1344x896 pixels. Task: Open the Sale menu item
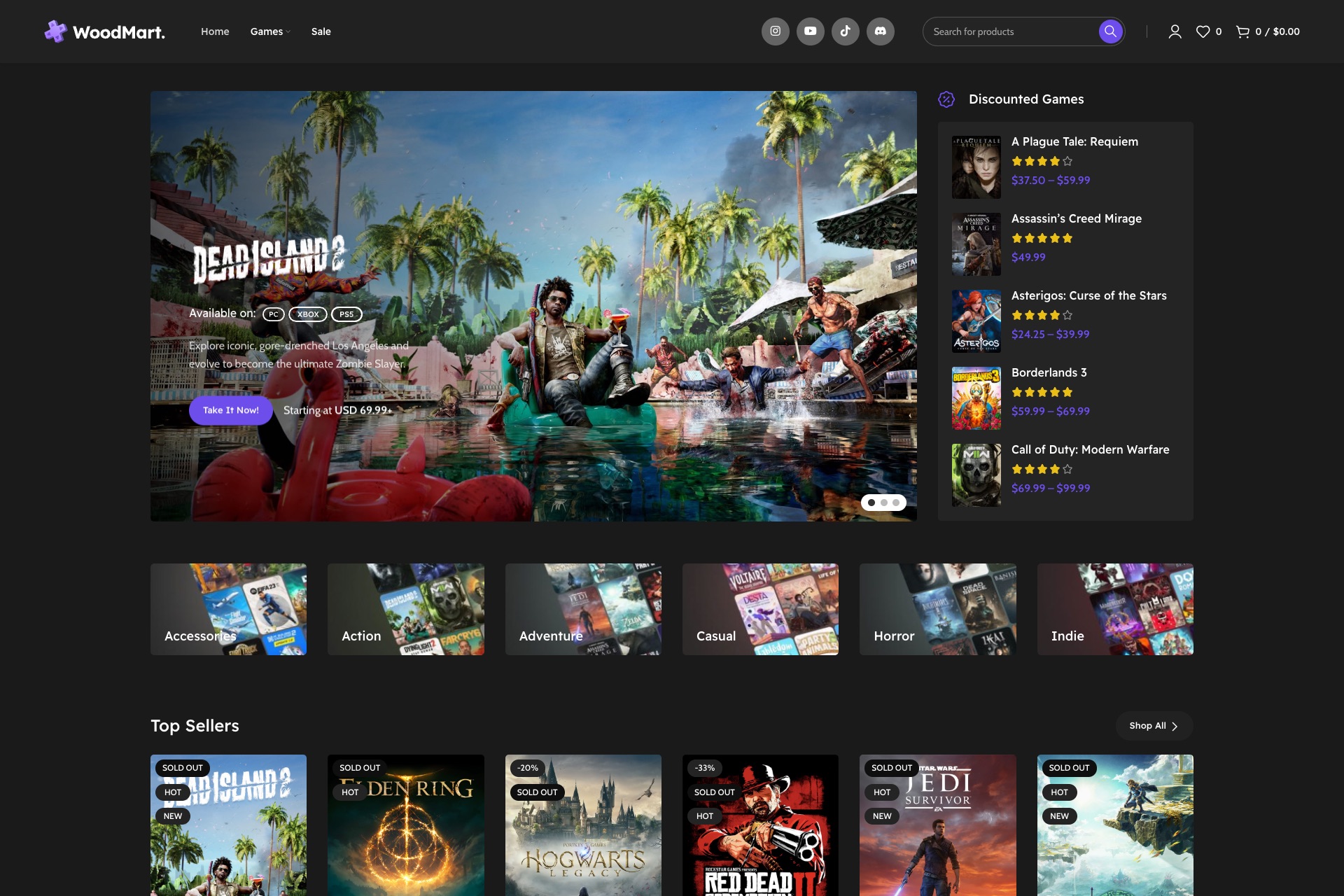coord(321,31)
